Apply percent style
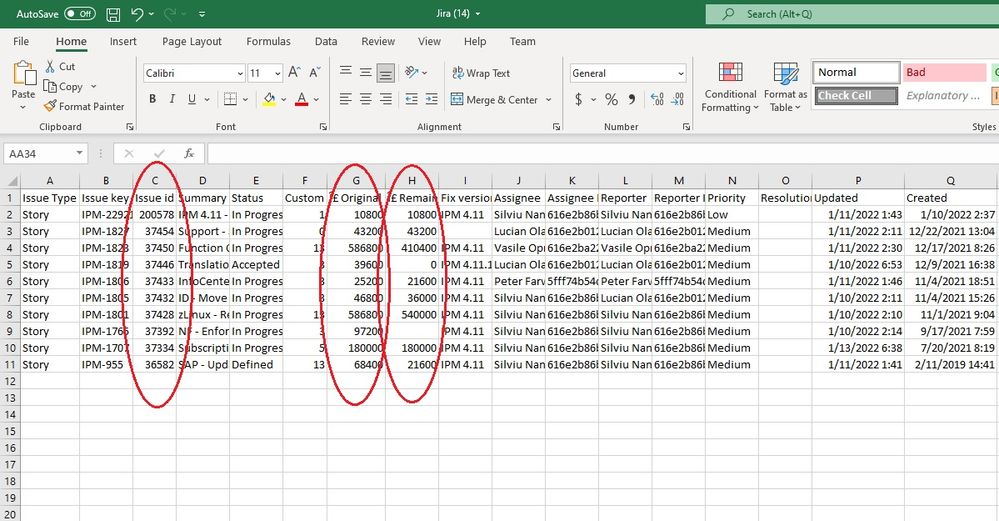Image resolution: width=999 pixels, height=521 pixels. point(612,99)
